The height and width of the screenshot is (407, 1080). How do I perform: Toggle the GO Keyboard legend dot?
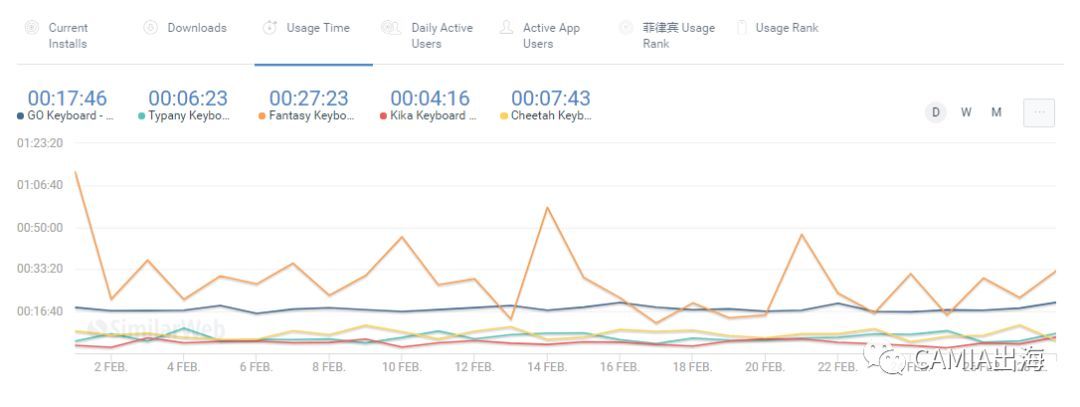click(x=21, y=116)
